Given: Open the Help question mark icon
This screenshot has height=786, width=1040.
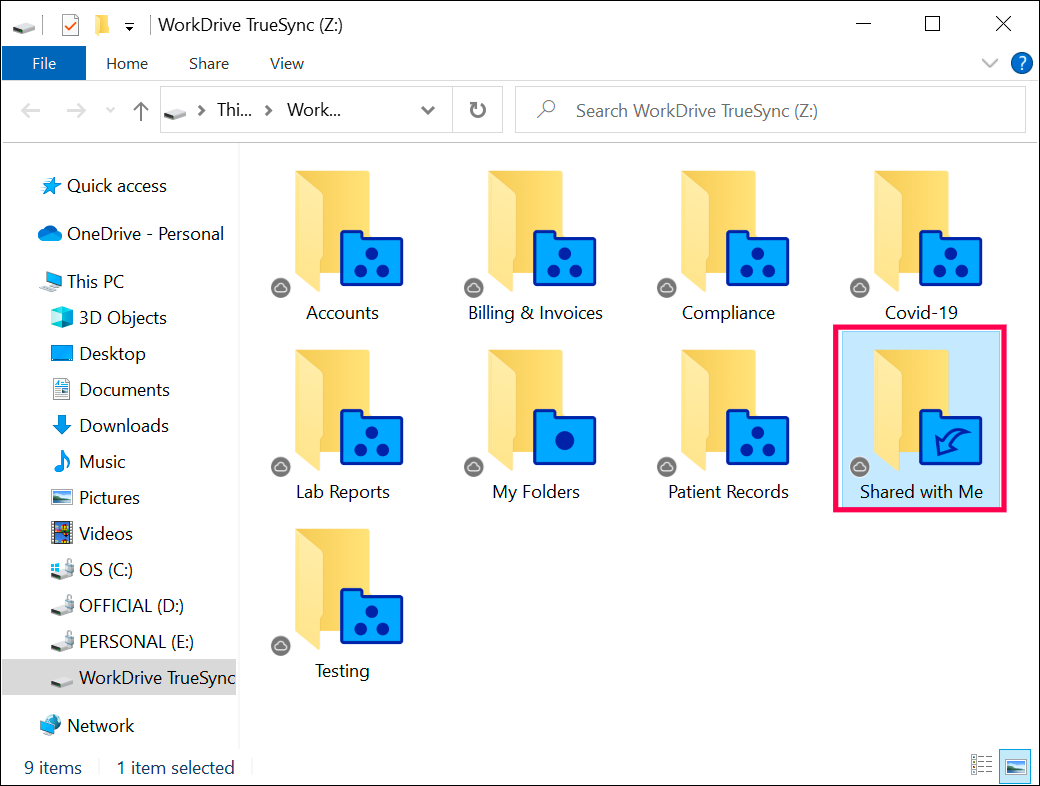Looking at the screenshot, I should [x=1021, y=64].
